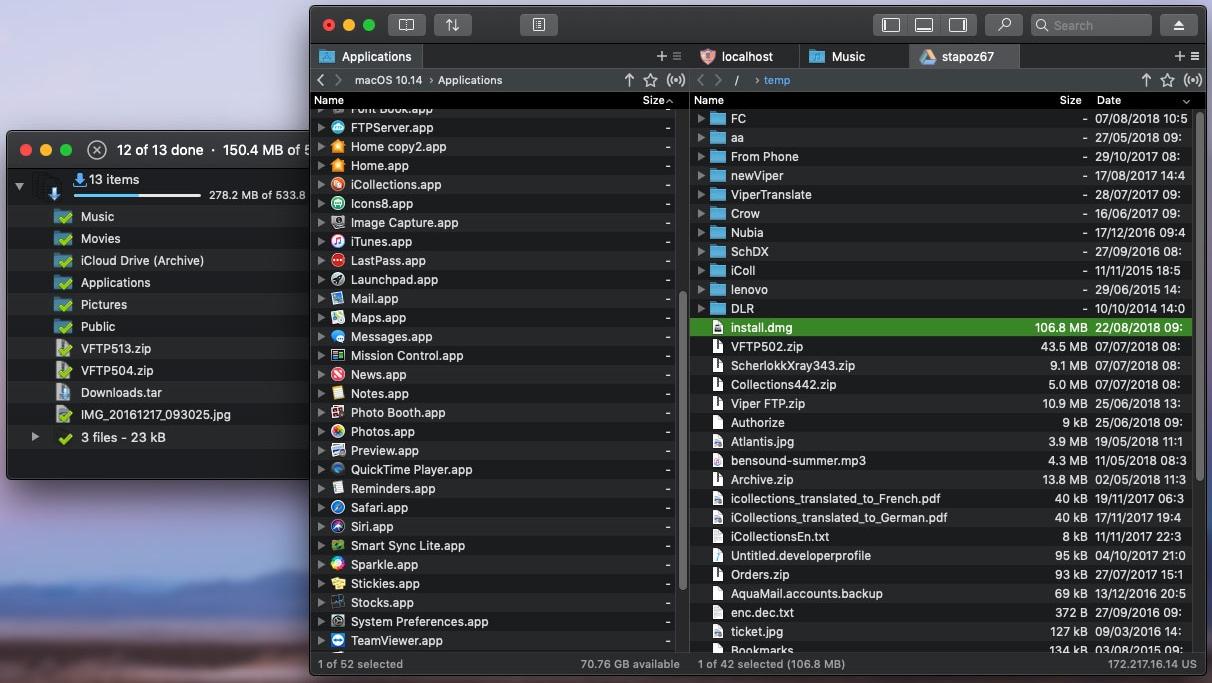
Task: Go to parent folder in left pane
Action: [629, 80]
